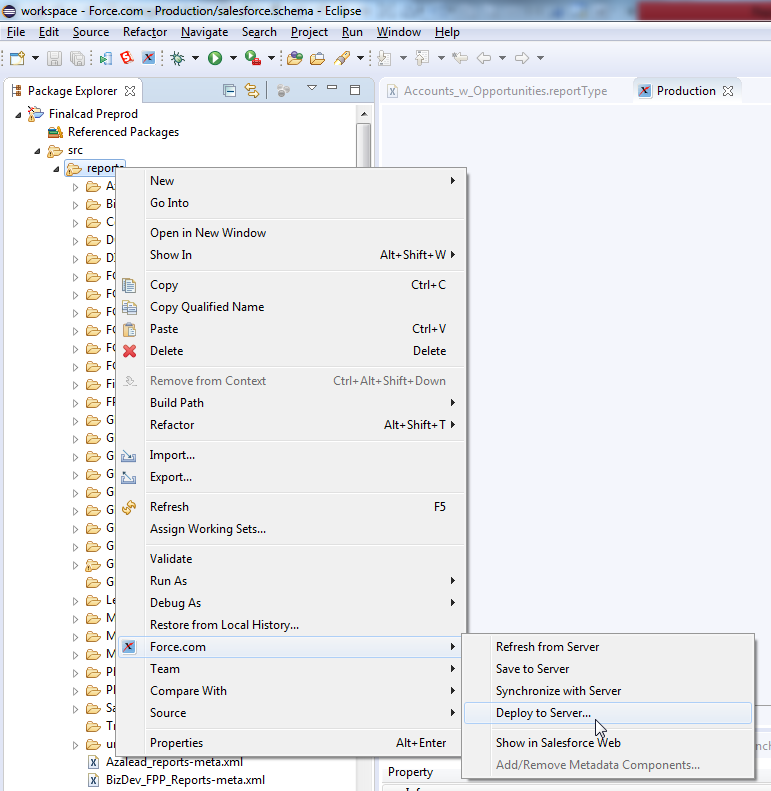Collapse the src folder tree node

pos(37,150)
